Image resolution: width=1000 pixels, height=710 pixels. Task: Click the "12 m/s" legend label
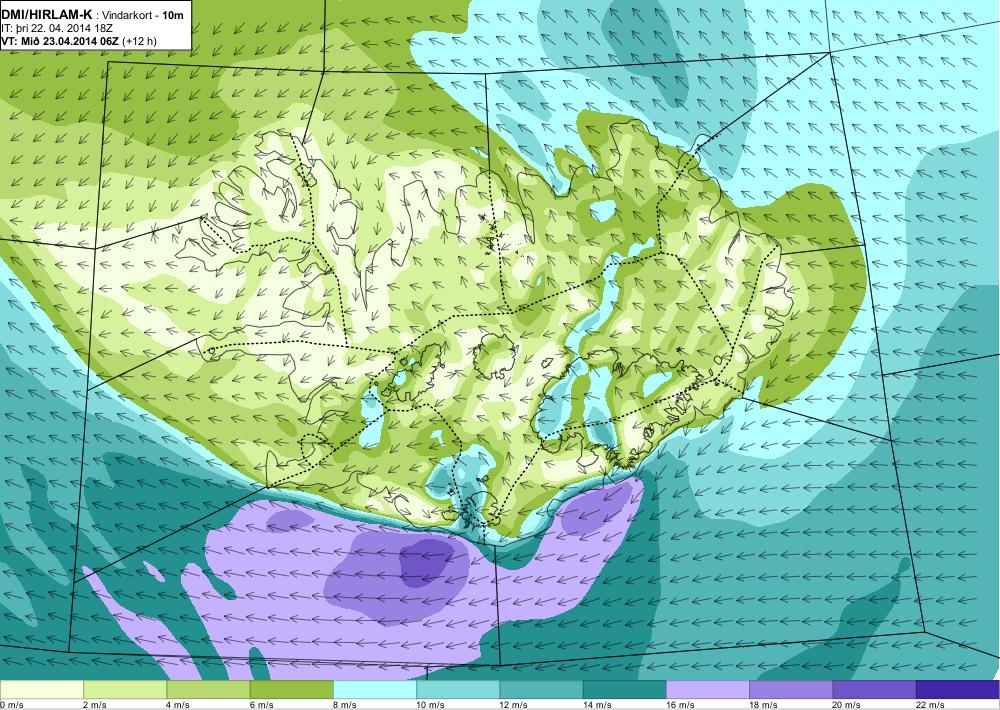pos(514,705)
